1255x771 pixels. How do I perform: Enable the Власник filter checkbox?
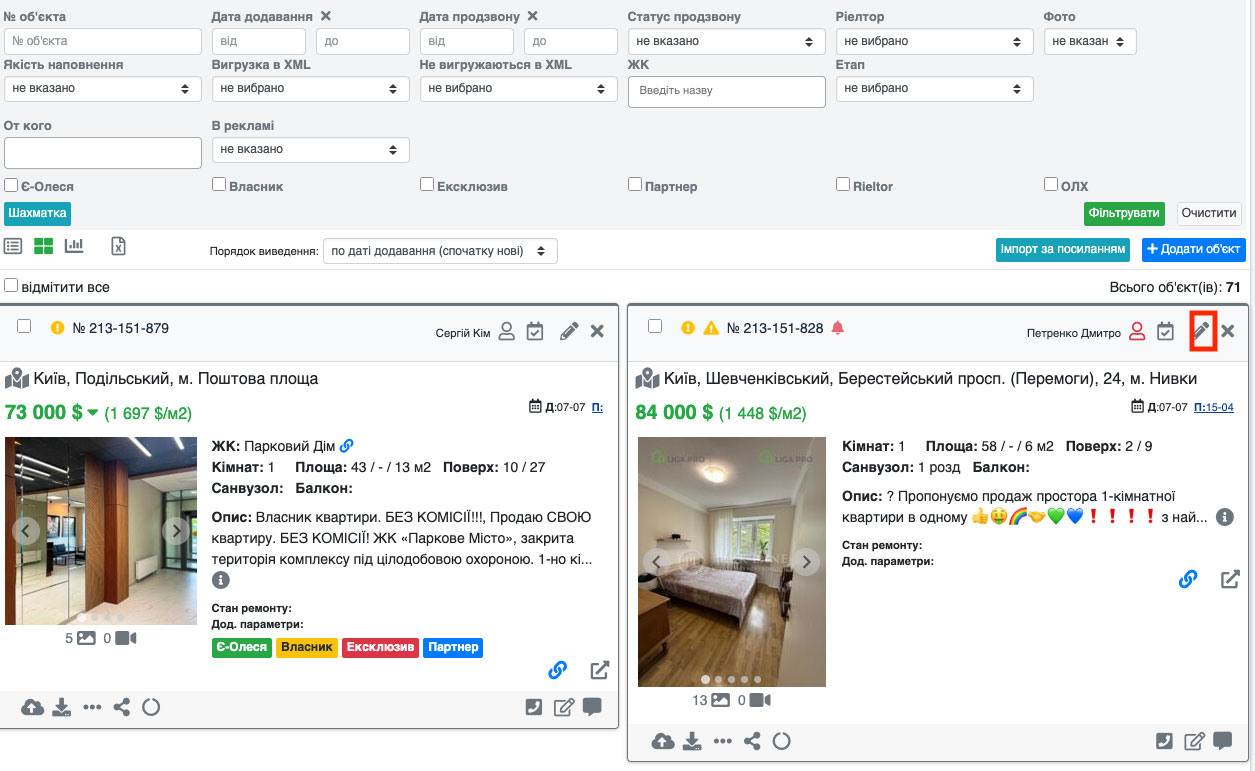tap(219, 185)
